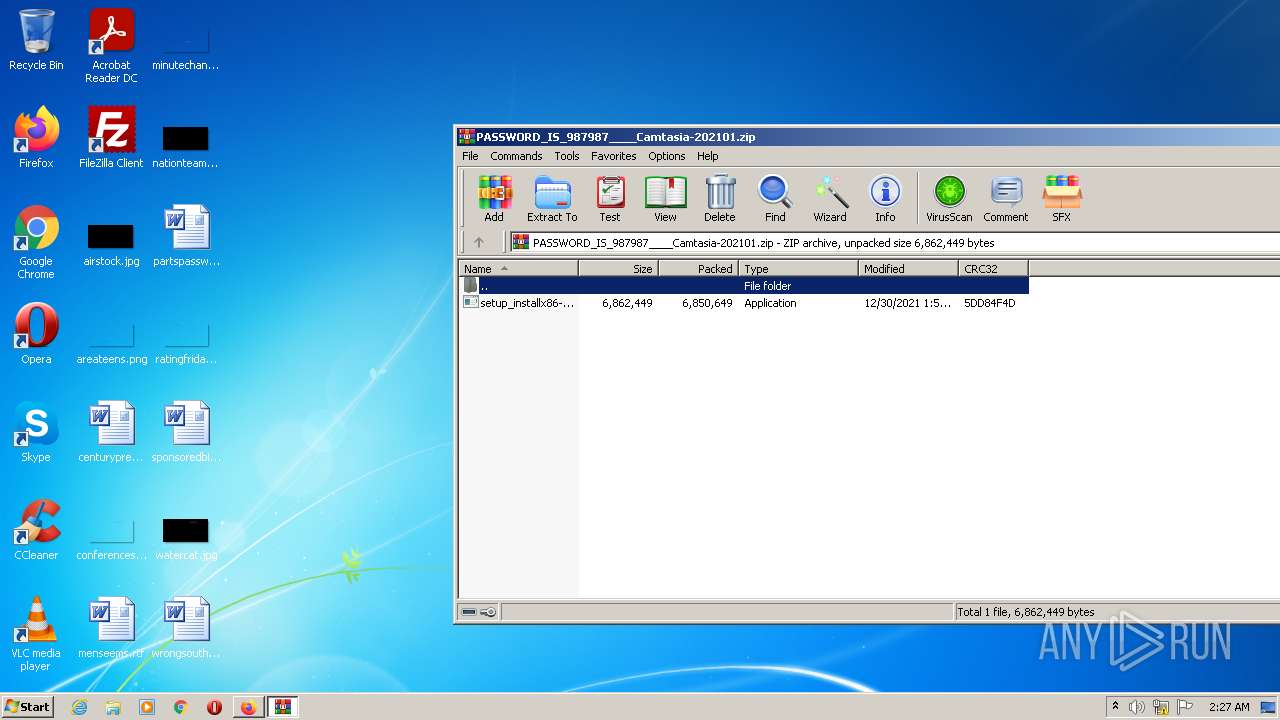
Task: Select menseems.rtf document on desktop
Action: coord(111,628)
